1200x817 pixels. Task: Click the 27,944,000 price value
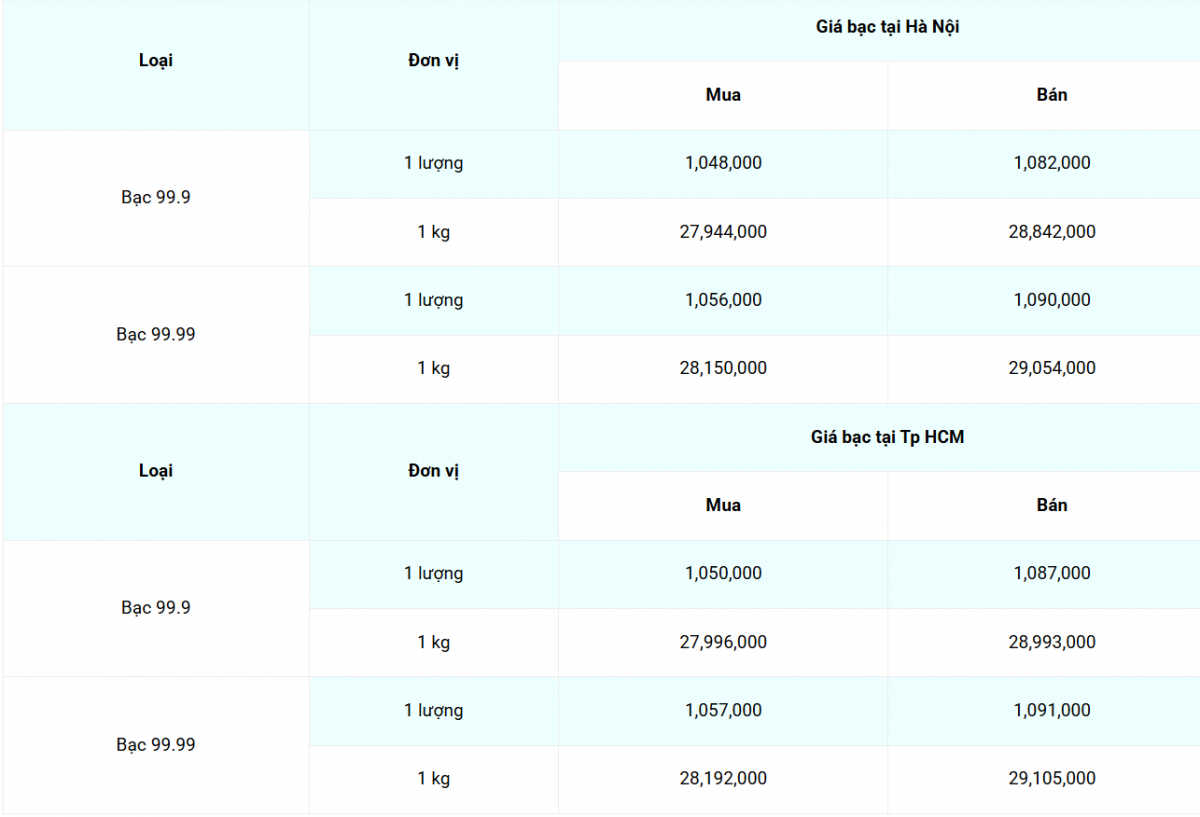[723, 232]
